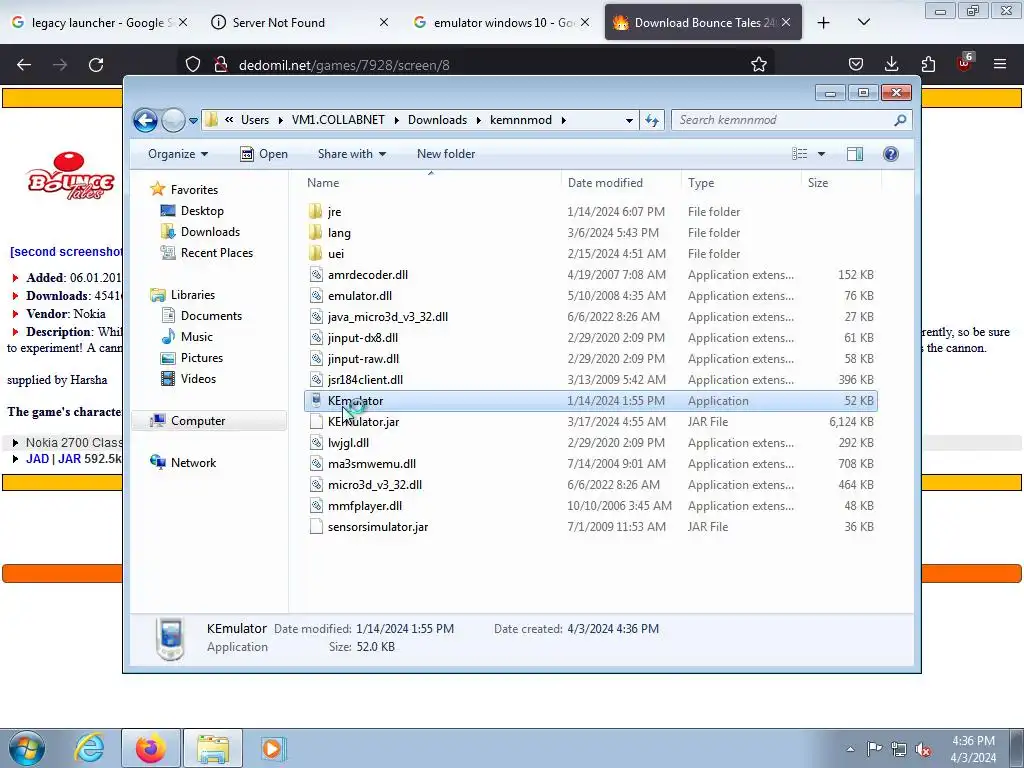This screenshot has height=768, width=1024.
Task: Select the KEmulator application file
Action: tap(590, 401)
